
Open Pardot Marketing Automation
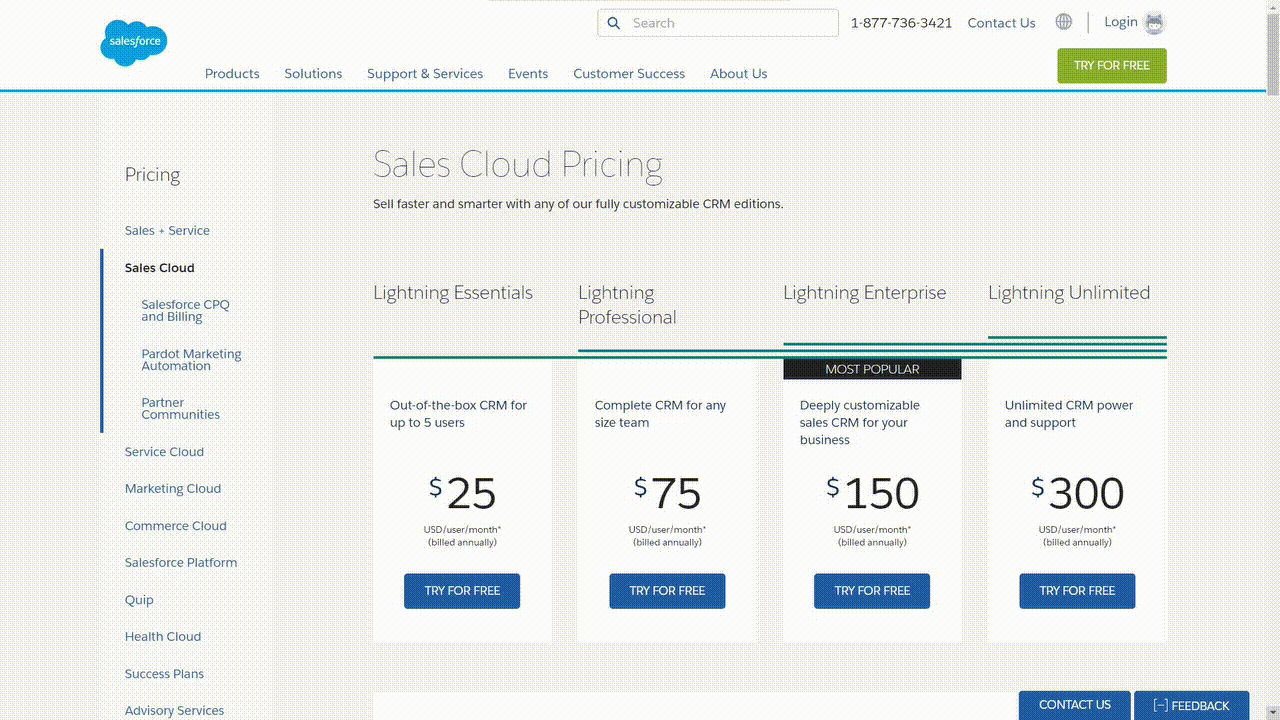[x=191, y=360]
